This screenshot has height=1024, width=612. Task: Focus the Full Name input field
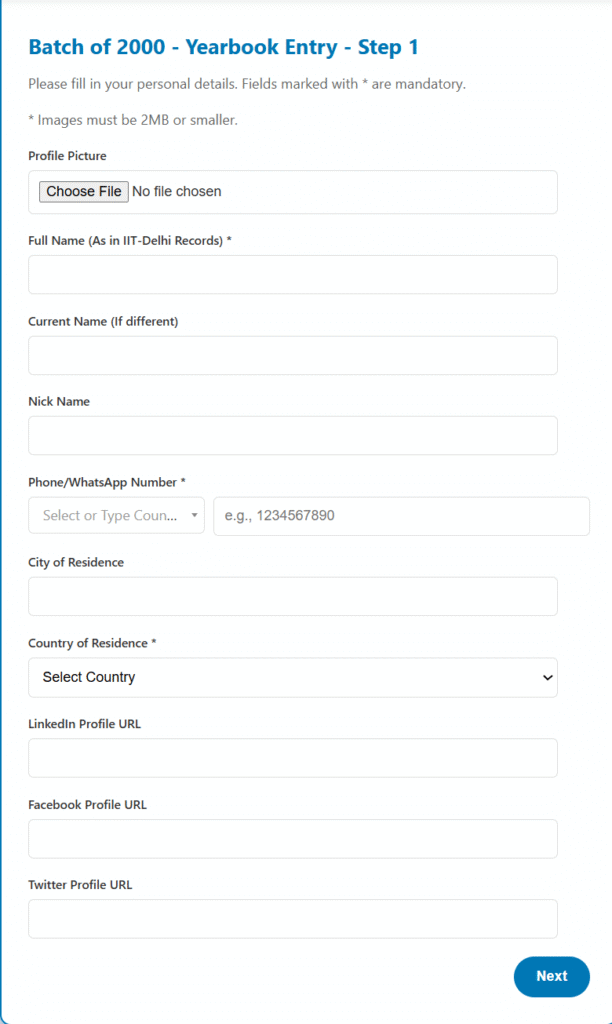[292, 274]
